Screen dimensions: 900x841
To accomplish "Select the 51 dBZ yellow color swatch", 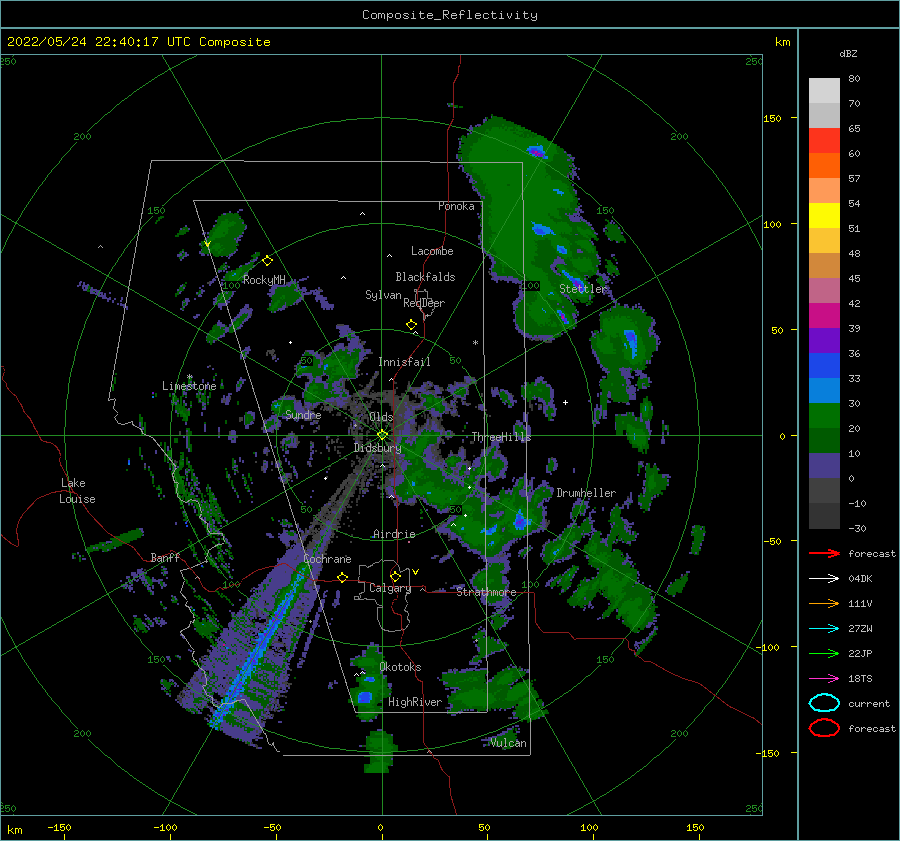I will pos(824,215).
